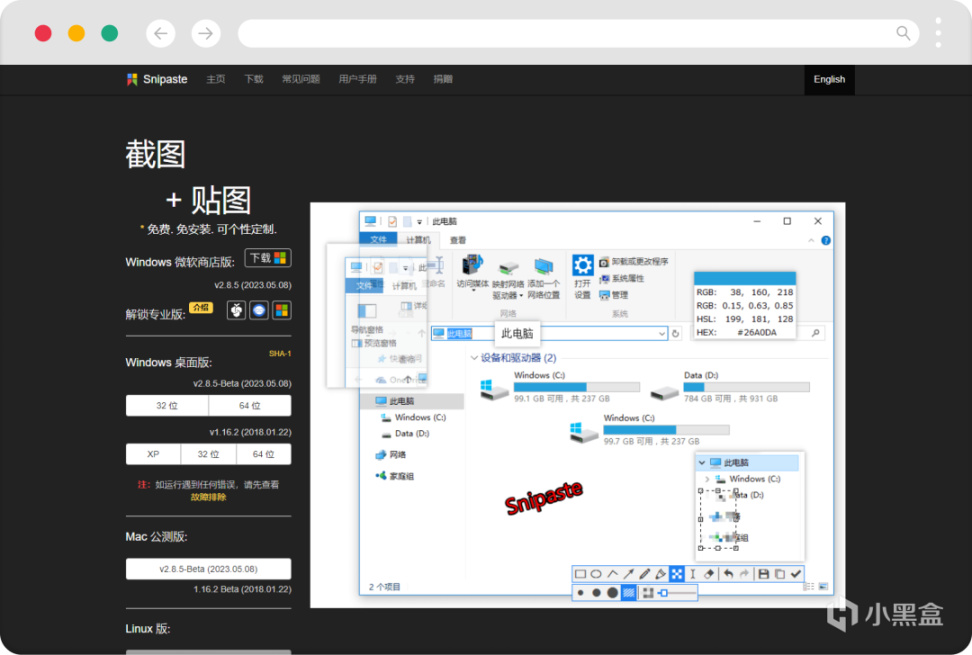Toggle the pixelated mosaic mode option
972x655 pixels.
(x=648, y=593)
